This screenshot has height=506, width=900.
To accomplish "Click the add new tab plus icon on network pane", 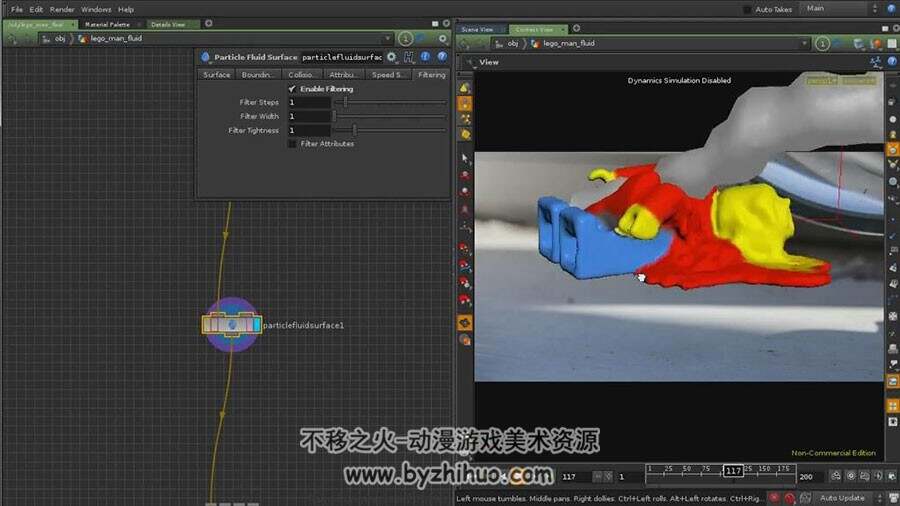I will tap(209, 24).
